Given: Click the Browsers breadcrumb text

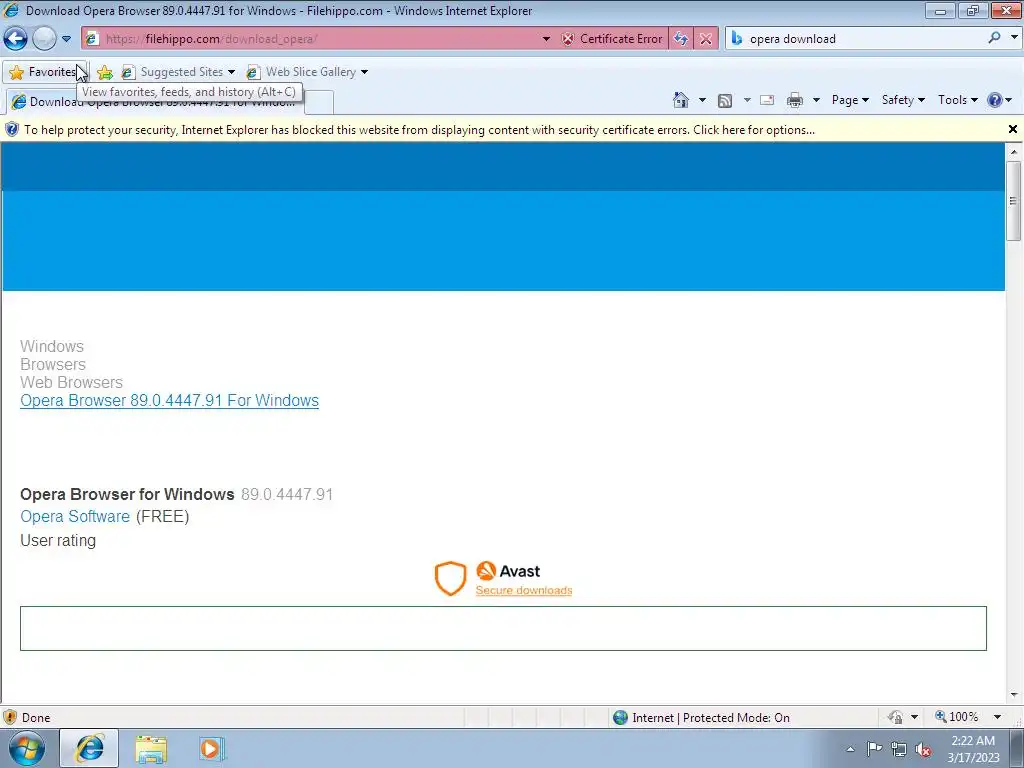Looking at the screenshot, I should tap(53, 364).
